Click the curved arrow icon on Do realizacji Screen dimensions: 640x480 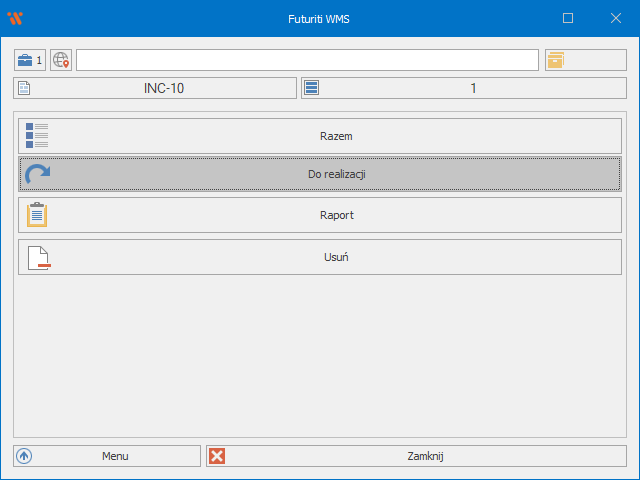click(37, 174)
